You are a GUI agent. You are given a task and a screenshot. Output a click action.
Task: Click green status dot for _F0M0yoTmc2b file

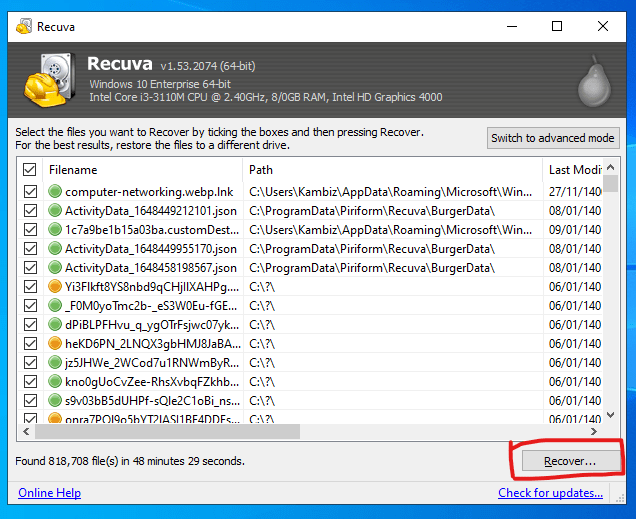coord(55,305)
